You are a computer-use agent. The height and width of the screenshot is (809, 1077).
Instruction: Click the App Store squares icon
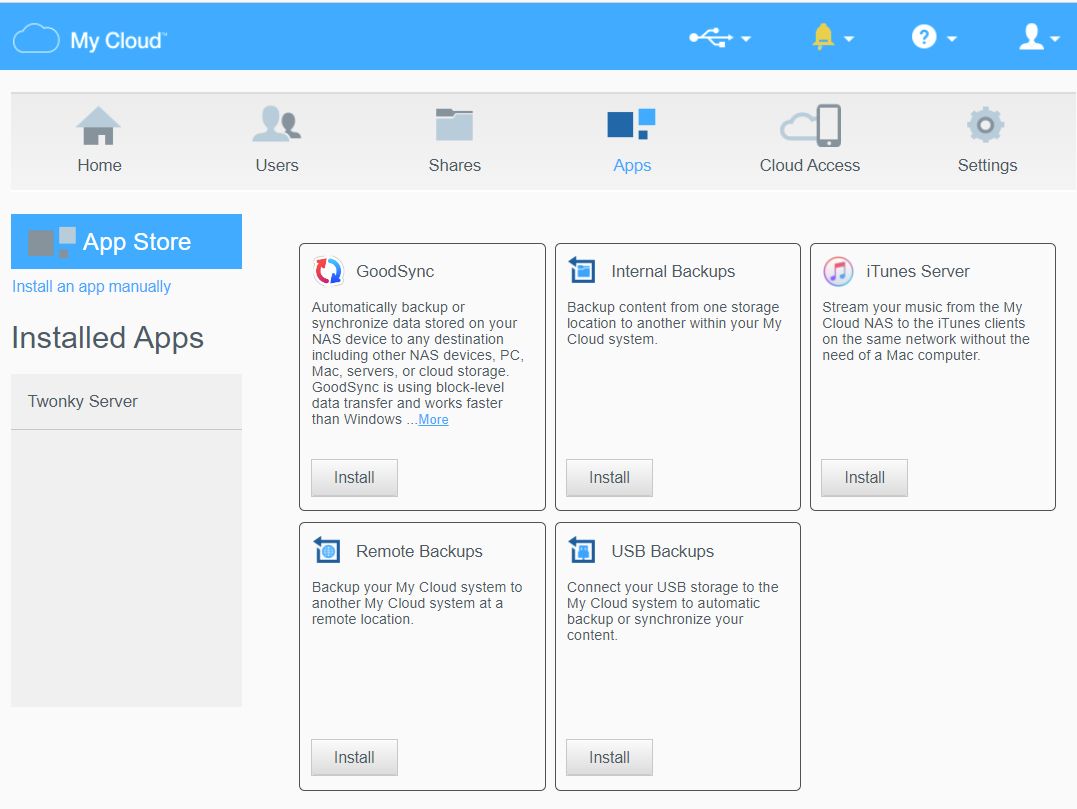[x=52, y=242]
